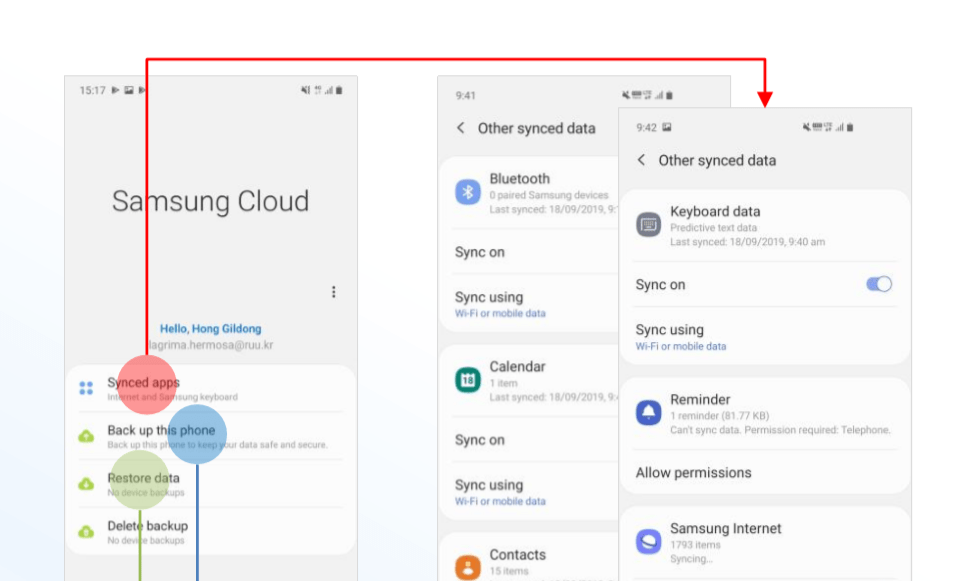
Task: Click the Synced apps grid icon
Action: 86,388
